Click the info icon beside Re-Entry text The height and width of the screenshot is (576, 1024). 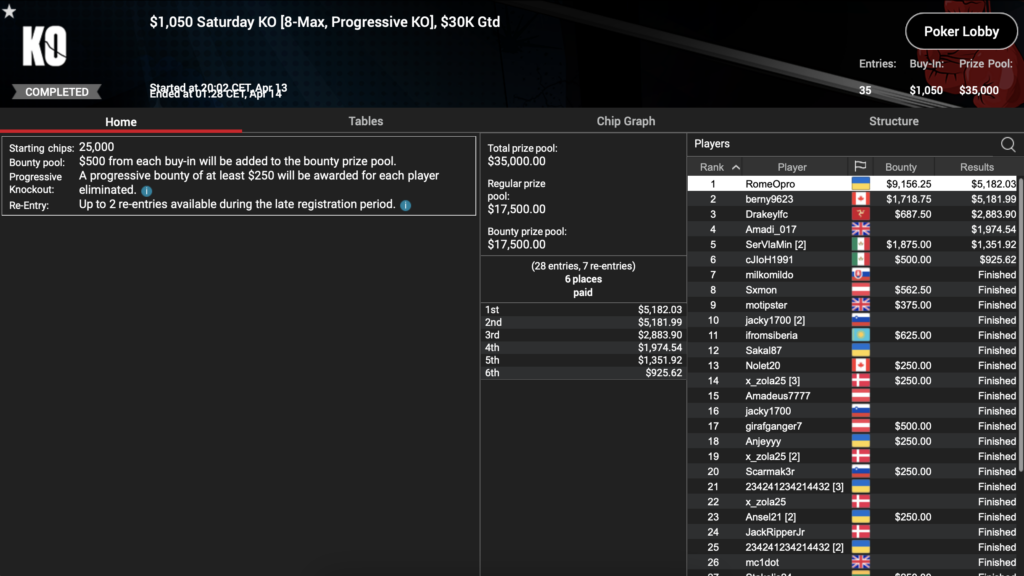click(x=405, y=205)
